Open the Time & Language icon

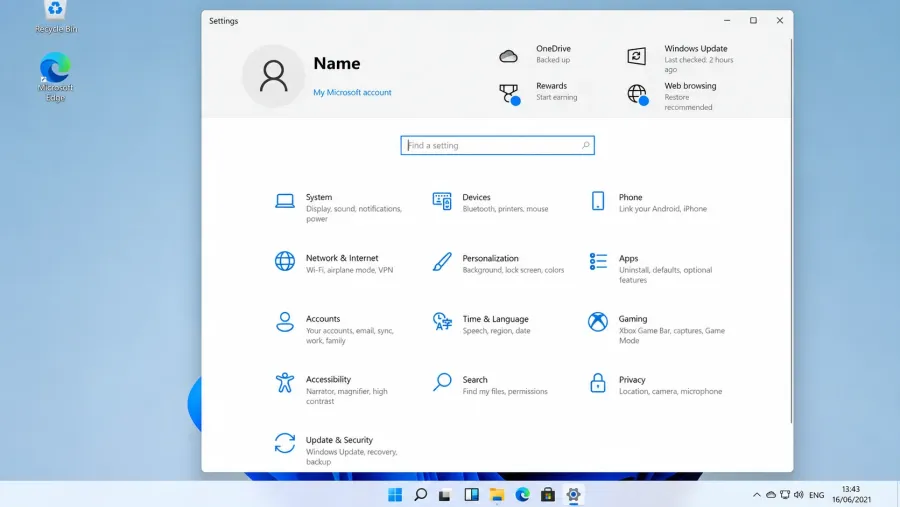[x=441, y=322]
